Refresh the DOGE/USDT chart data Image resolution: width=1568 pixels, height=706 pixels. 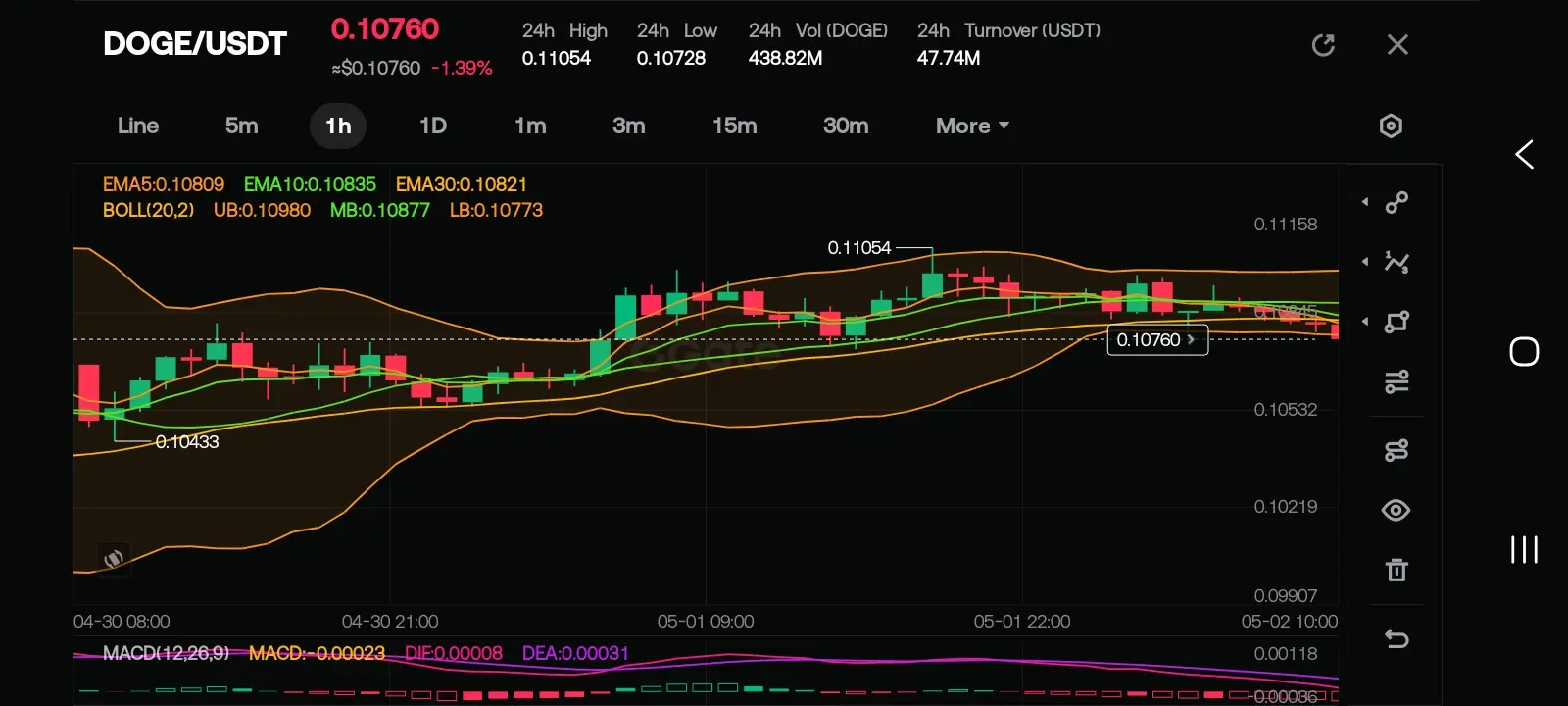[x=1323, y=45]
